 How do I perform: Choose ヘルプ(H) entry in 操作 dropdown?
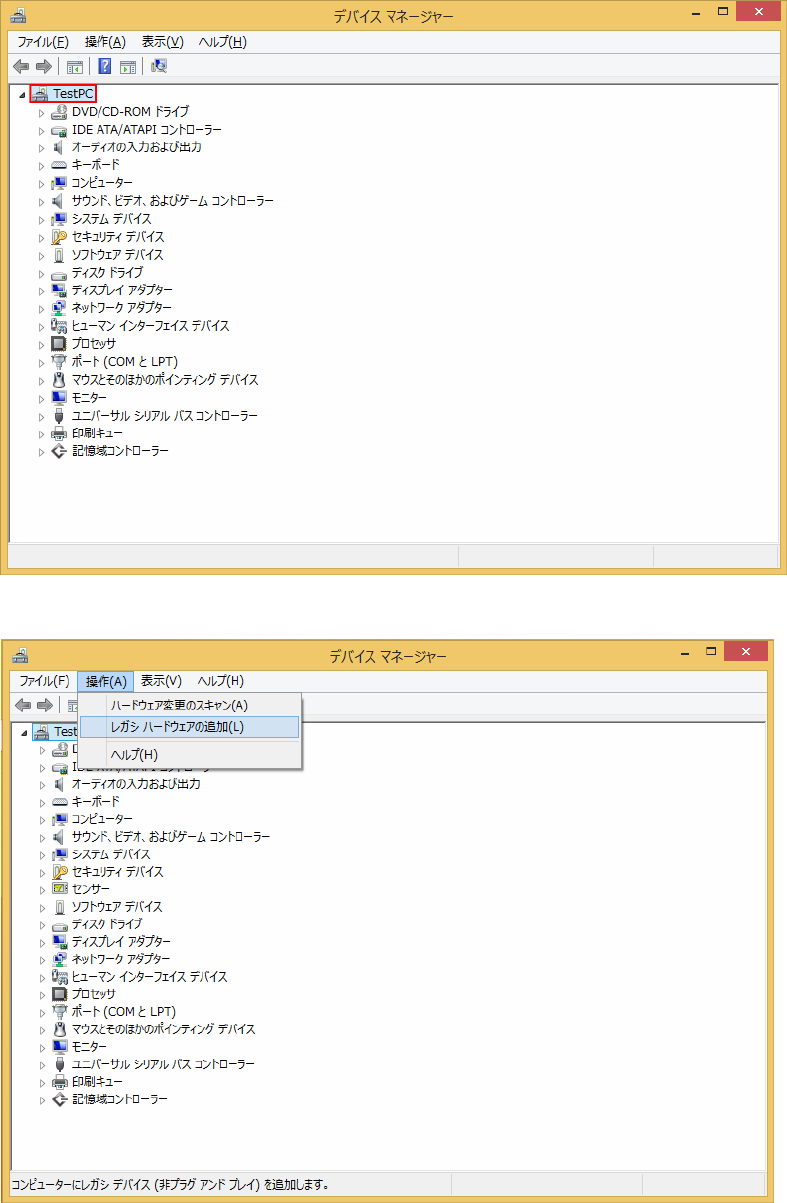pos(190,754)
